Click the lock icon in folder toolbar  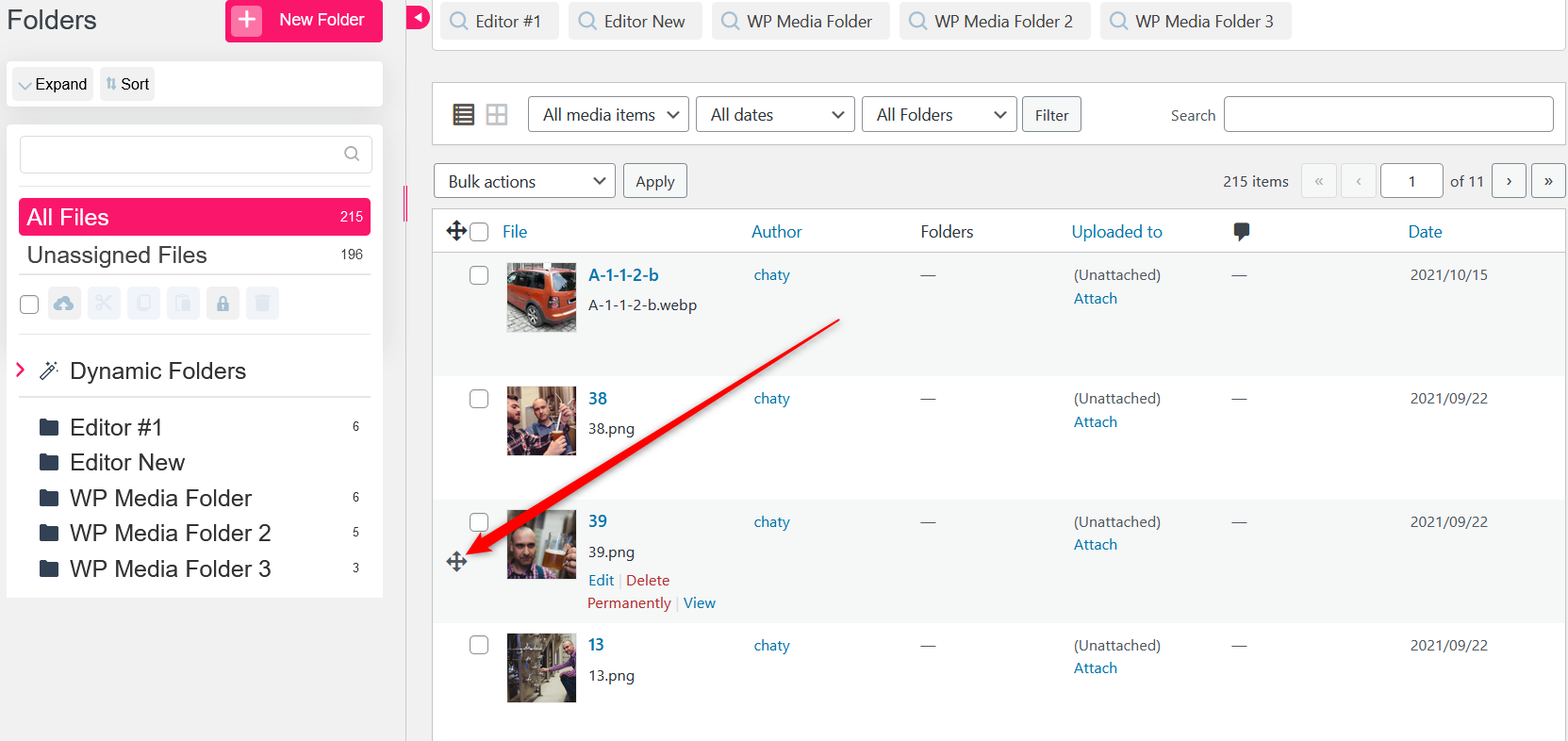click(223, 304)
